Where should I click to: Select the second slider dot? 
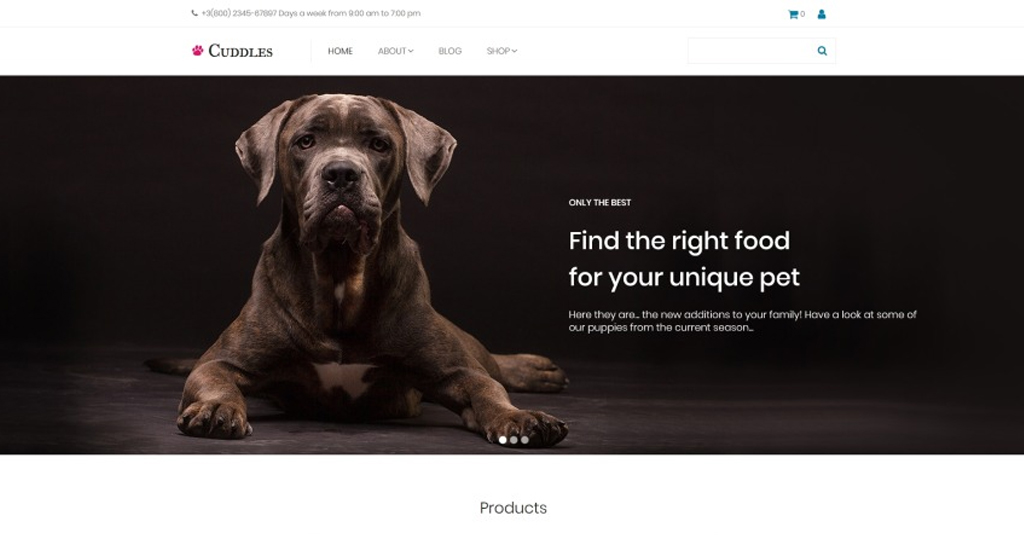pyautogui.click(x=513, y=440)
